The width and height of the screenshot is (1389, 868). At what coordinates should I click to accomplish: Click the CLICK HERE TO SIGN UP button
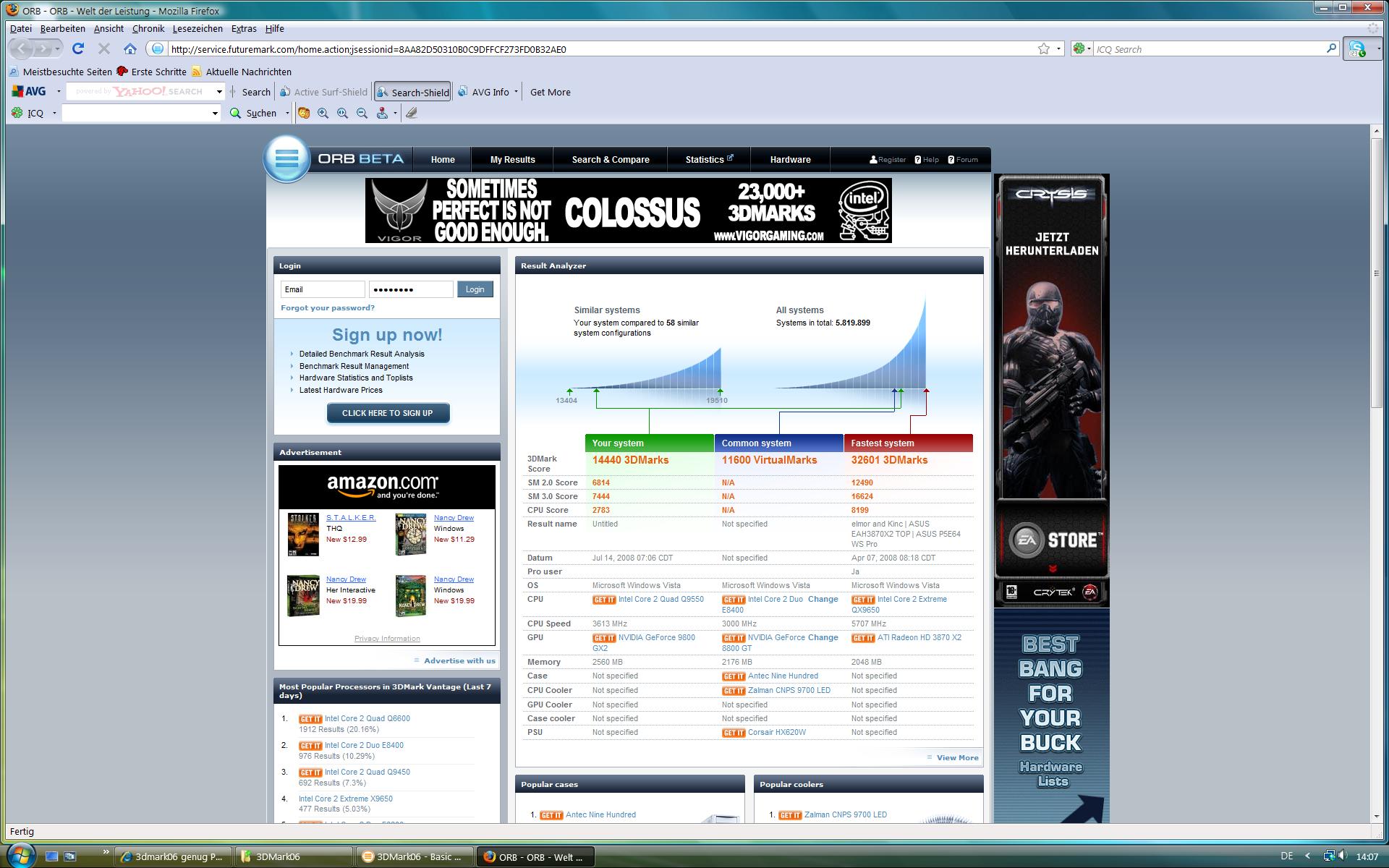[x=387, y=413]
